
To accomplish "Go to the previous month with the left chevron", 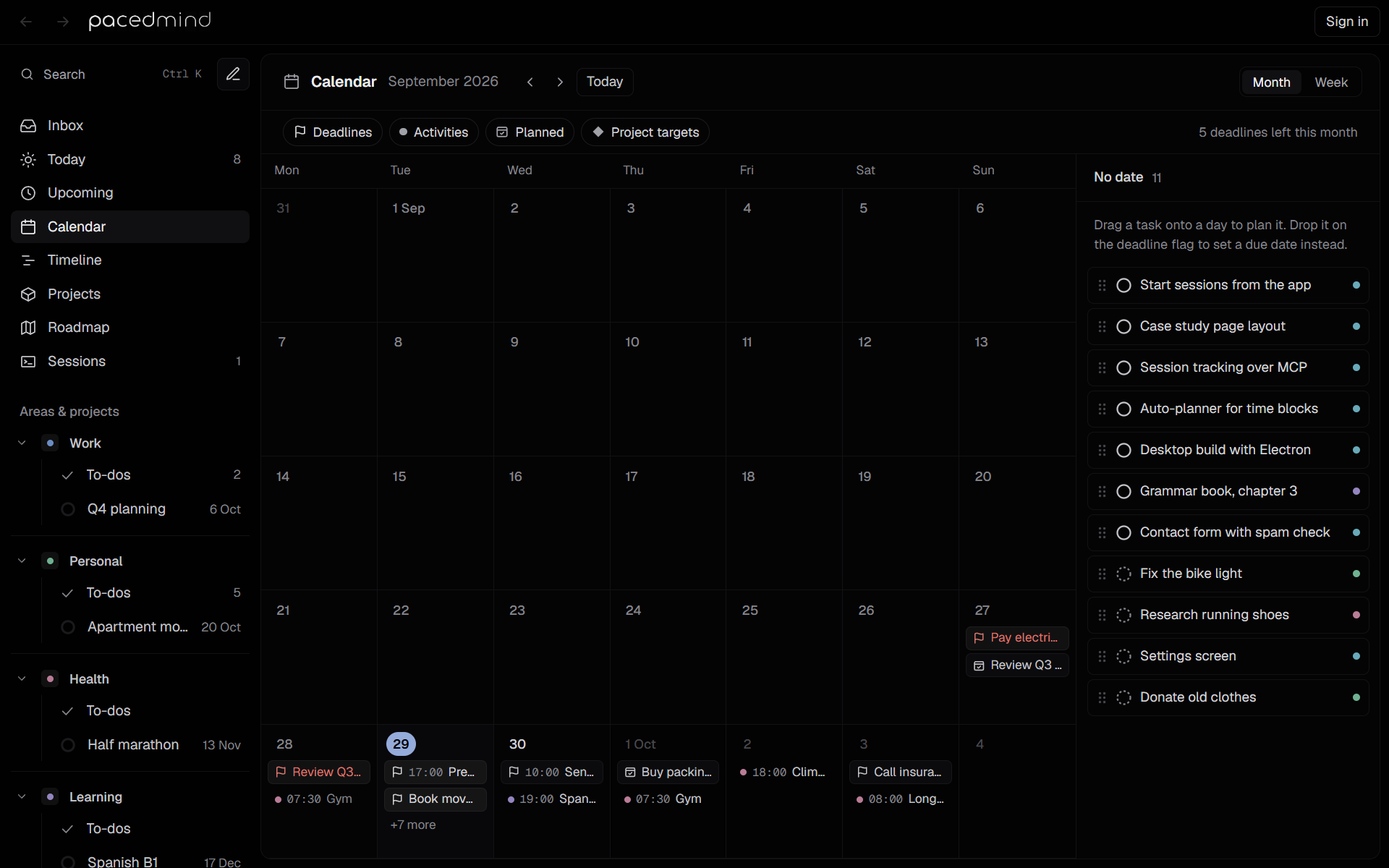I will [530, 82].
